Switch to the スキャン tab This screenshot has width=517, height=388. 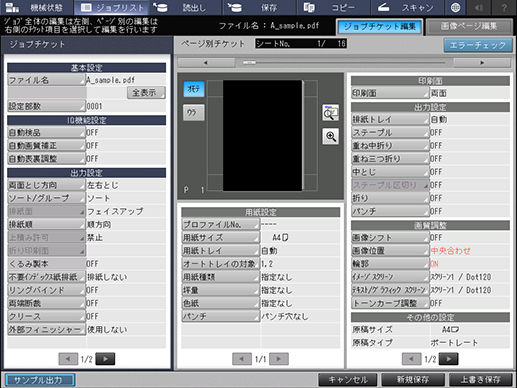click(x=407, y=7)
